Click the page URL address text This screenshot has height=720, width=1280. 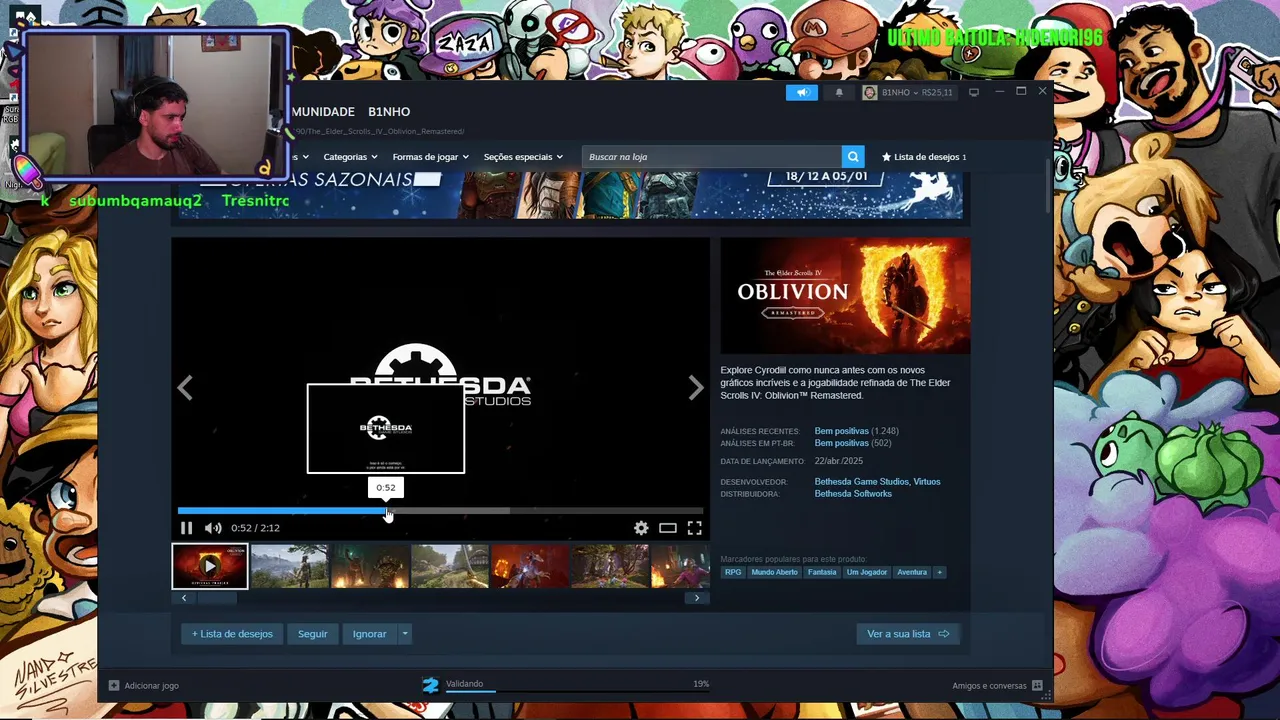pyautogui.click(x=380, y=131)
